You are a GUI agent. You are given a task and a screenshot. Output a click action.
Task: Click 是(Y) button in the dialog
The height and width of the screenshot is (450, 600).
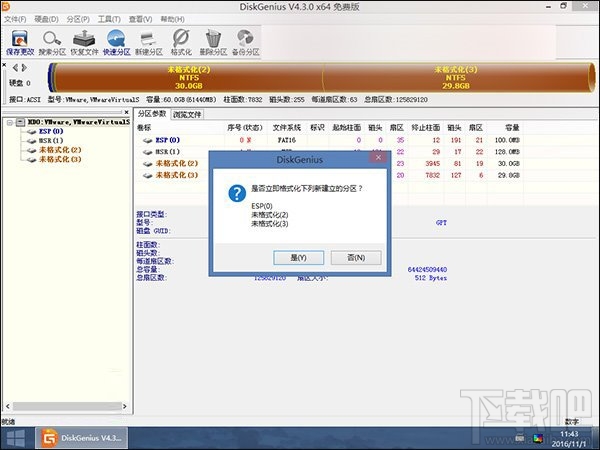point(298,258)
